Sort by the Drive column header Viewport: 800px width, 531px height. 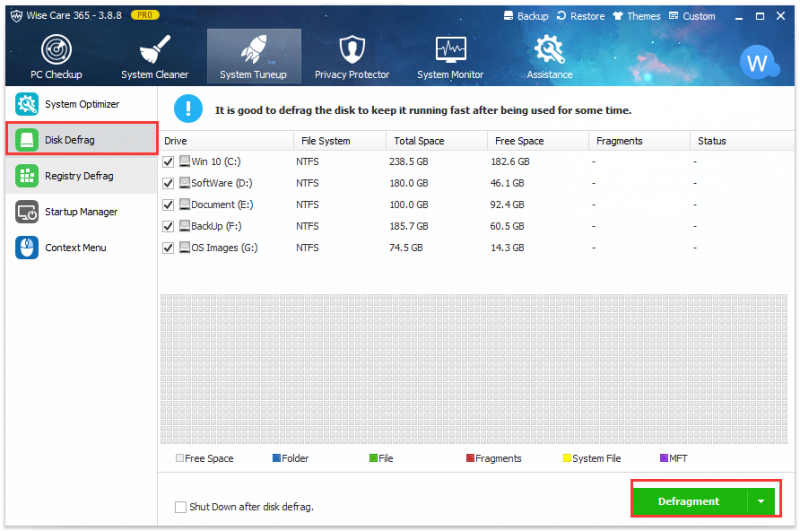click(226, 141)
